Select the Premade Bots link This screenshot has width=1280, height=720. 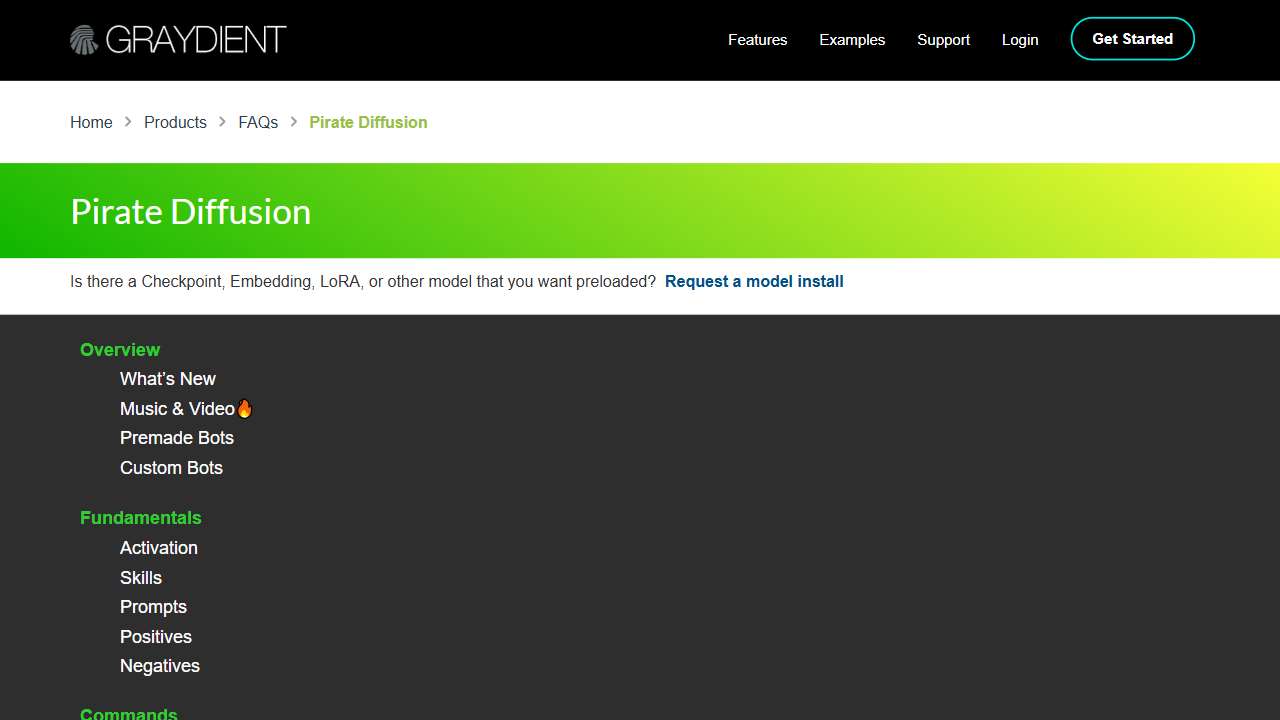pyautogui.click(x=177, y=438)
